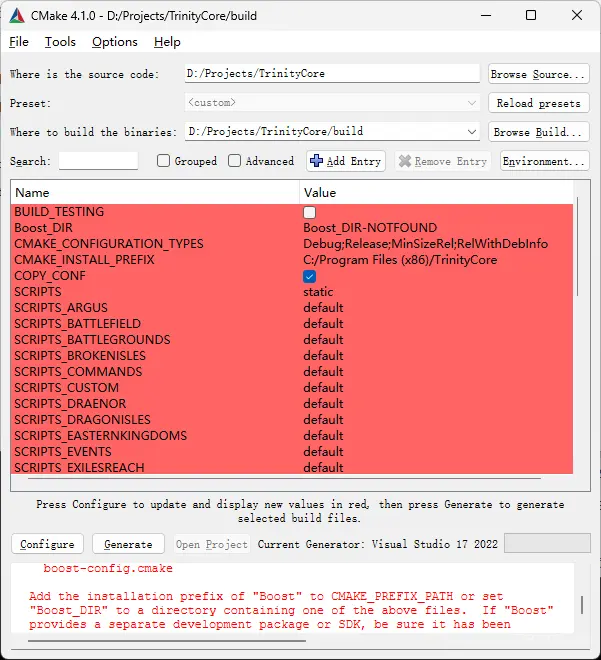Click the output log vertical scrollbar

582,605
